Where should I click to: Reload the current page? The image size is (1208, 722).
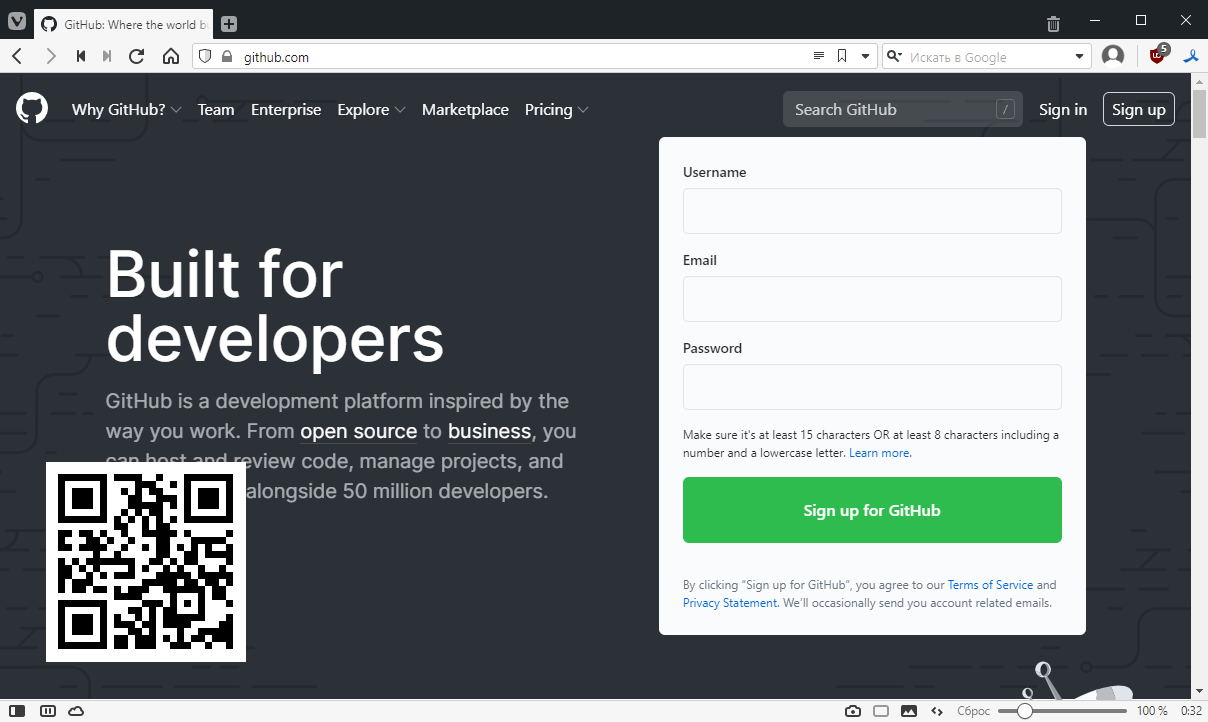(138, 57)
